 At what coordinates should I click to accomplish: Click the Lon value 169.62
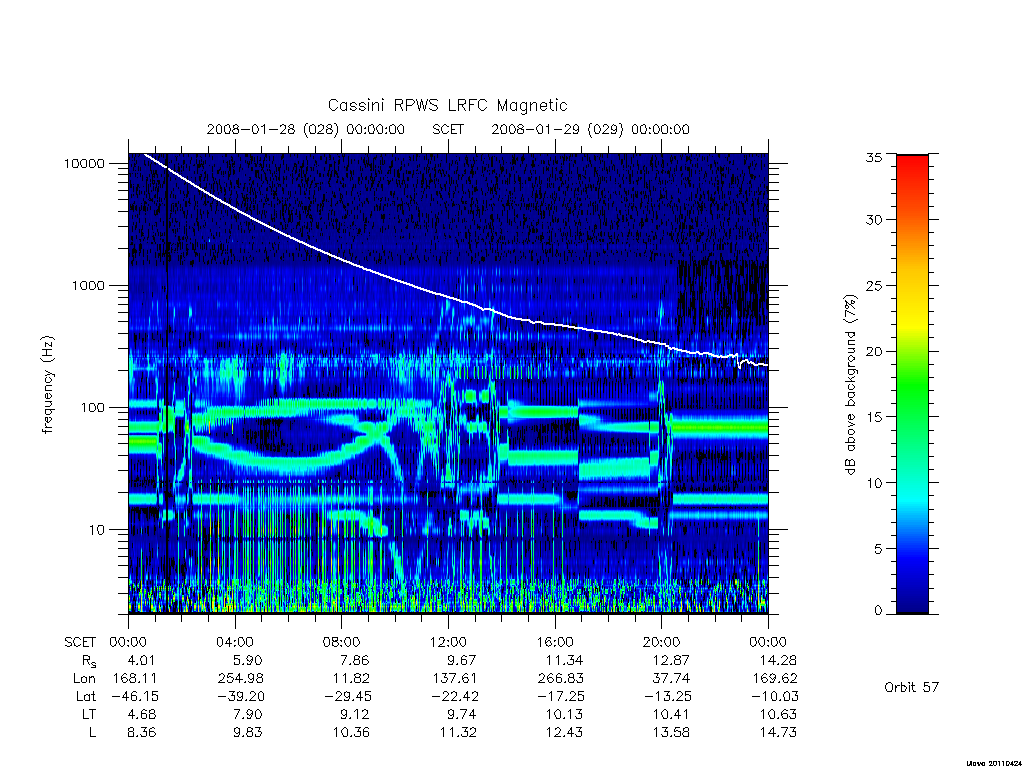(x=775, y=679)
